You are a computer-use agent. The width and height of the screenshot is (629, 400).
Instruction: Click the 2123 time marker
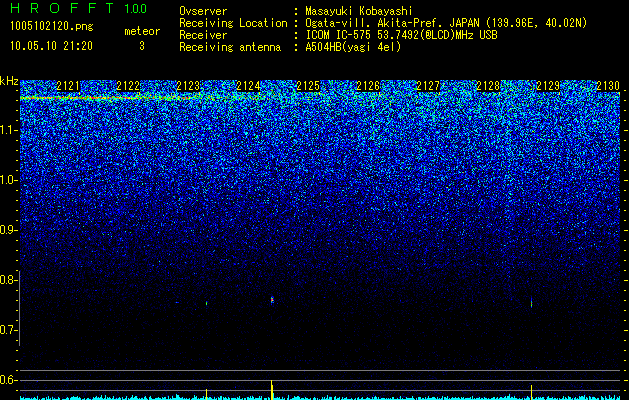[188, 86]
